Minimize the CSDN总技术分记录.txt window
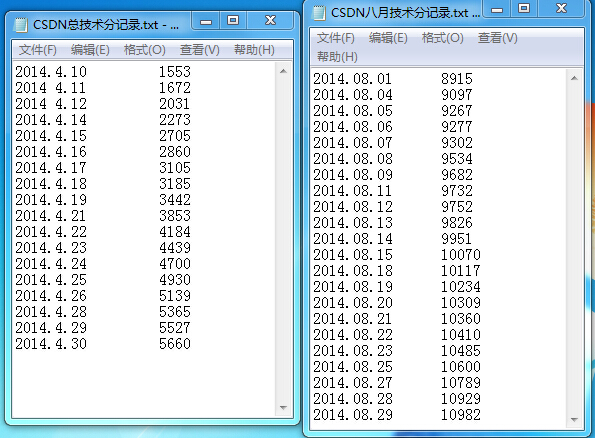 [206, 21]
